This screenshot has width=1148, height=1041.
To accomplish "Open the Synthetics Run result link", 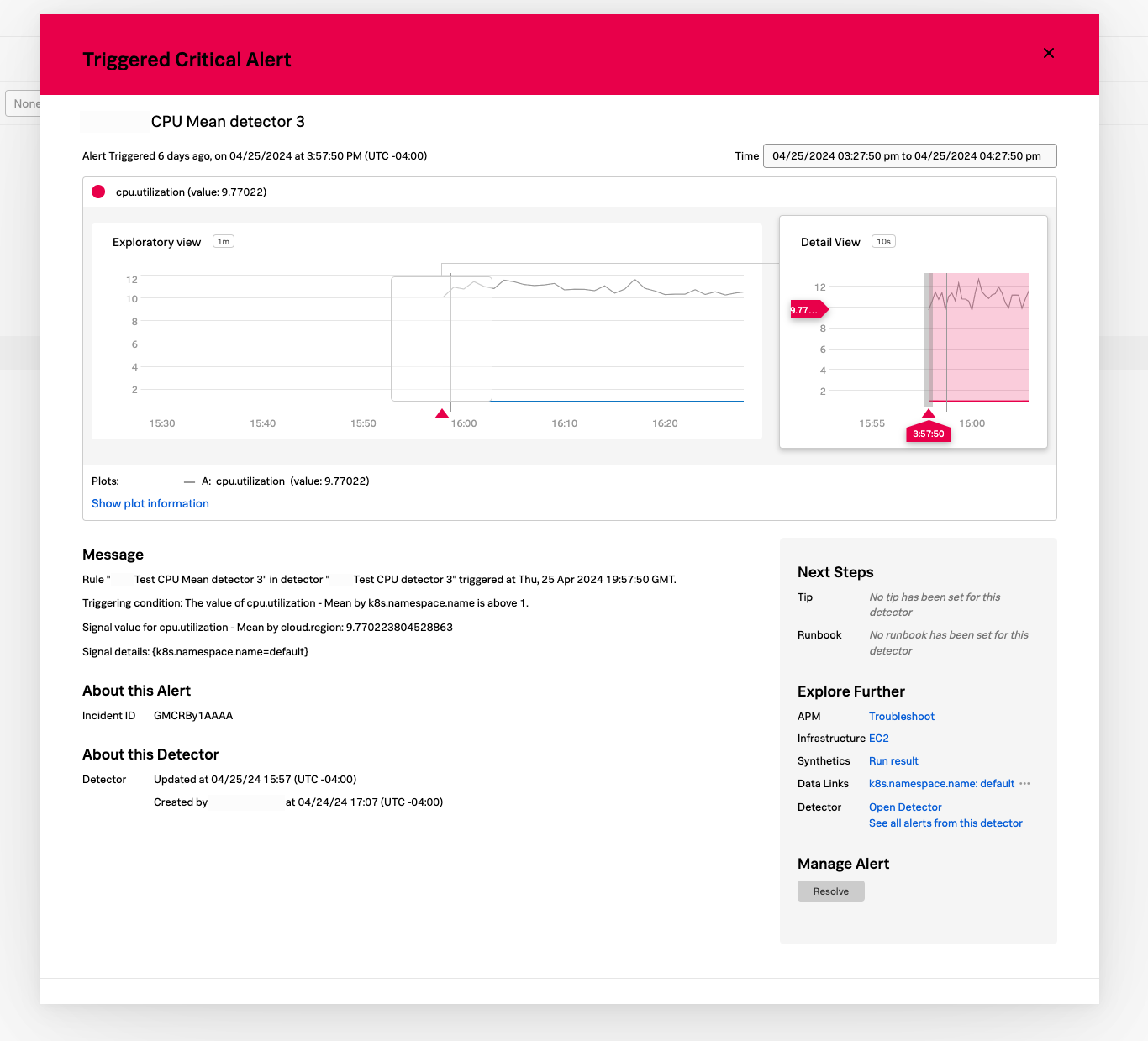I will (893, 761).
